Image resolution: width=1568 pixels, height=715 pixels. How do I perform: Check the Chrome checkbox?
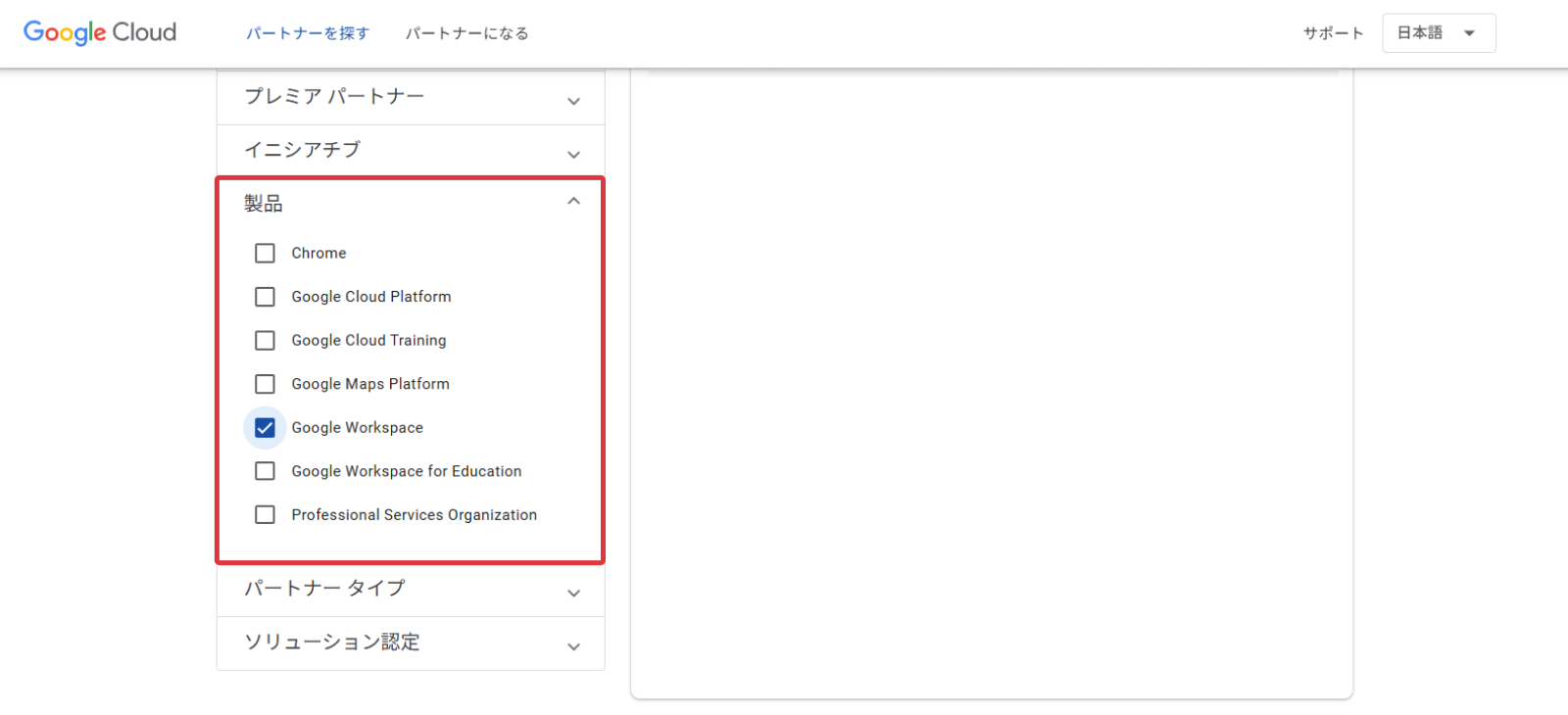265,253
